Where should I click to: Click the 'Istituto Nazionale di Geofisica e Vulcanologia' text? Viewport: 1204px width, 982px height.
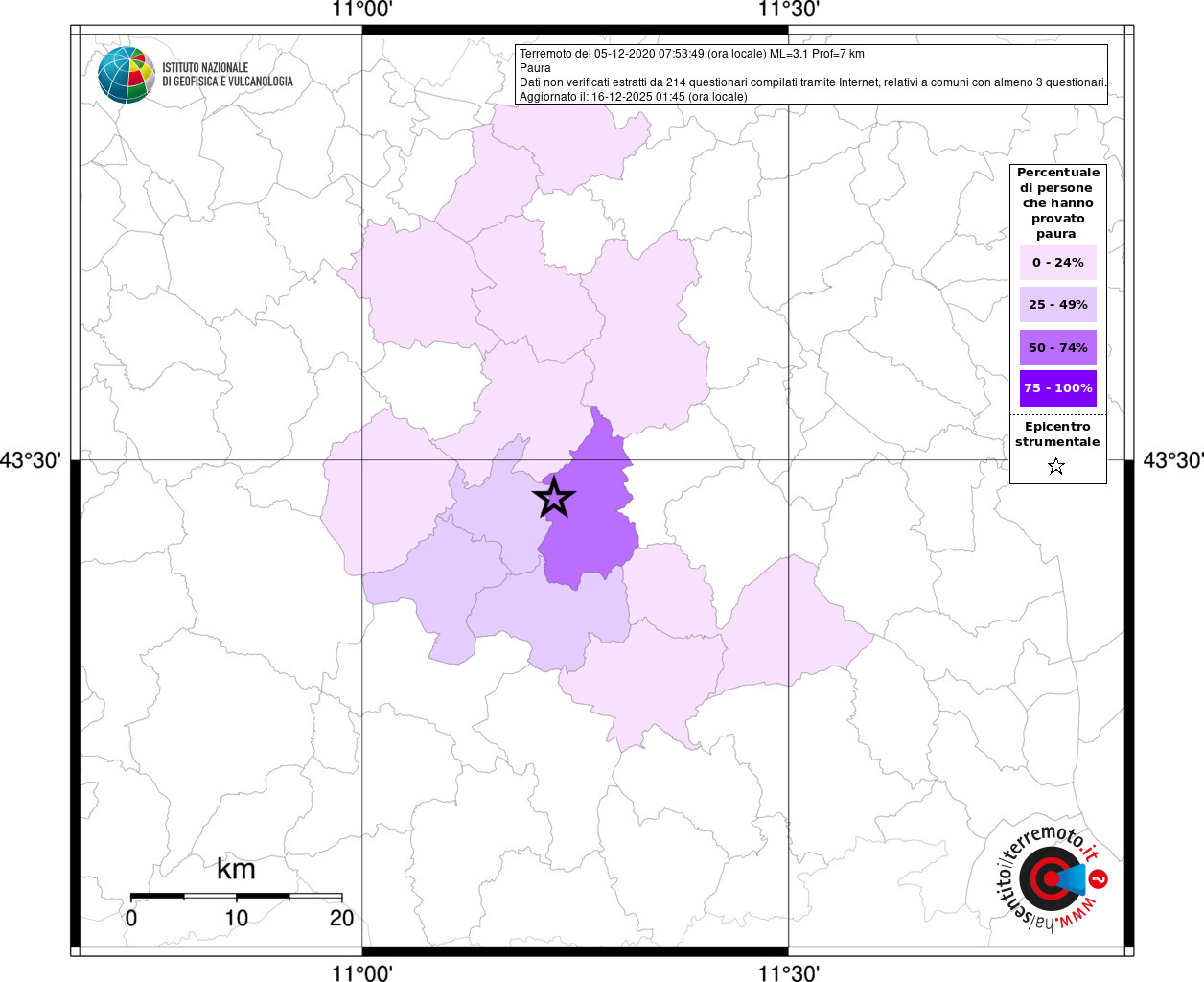click(227, 75)
